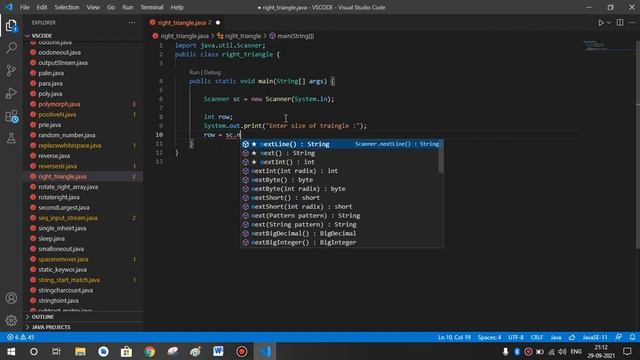Open the Testing flask view
Screen dimensions: 640x360
(x=11, y=138)
